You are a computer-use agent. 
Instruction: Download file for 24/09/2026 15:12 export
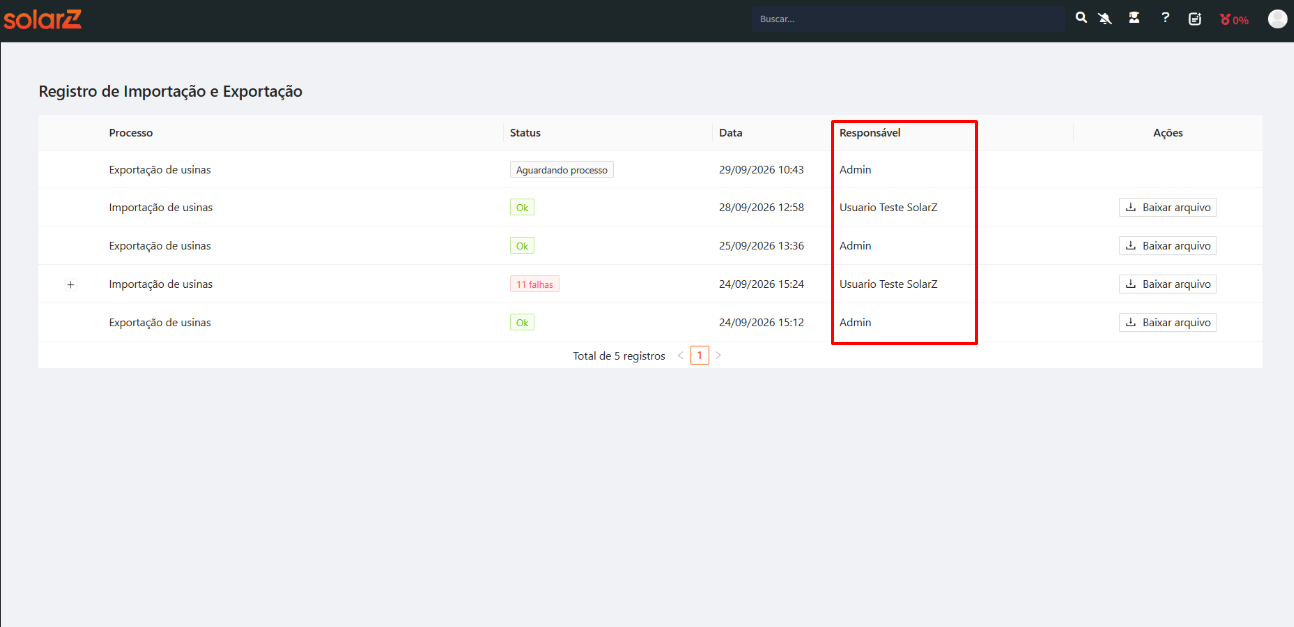(x=1167, y=323)
